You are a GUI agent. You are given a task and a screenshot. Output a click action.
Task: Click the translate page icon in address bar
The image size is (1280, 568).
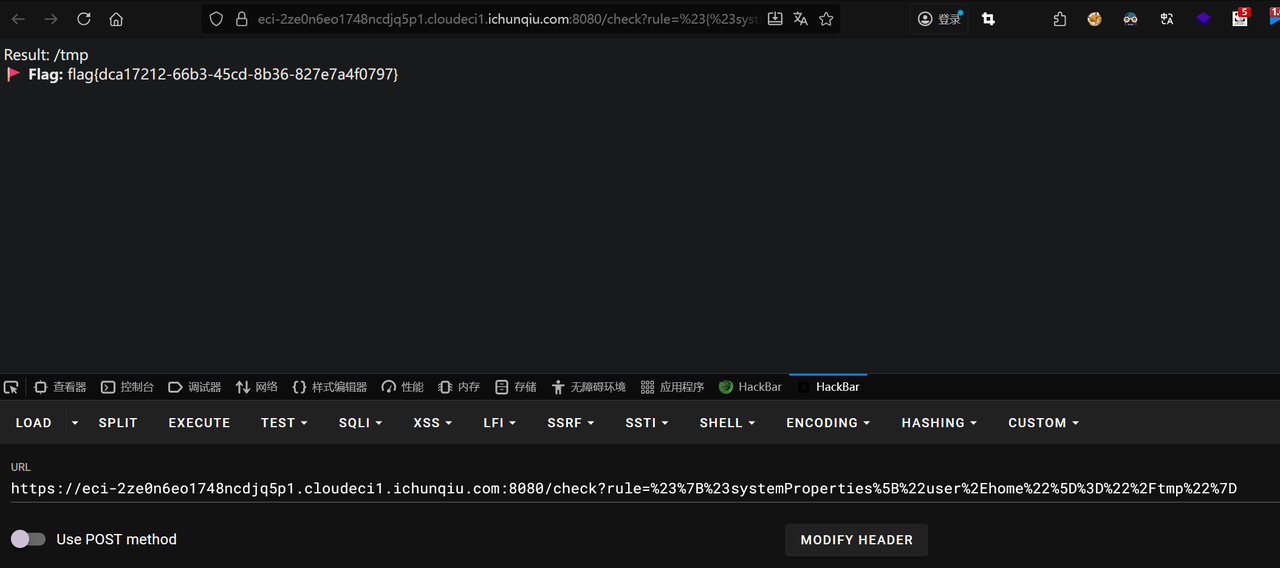coord(800,19)
